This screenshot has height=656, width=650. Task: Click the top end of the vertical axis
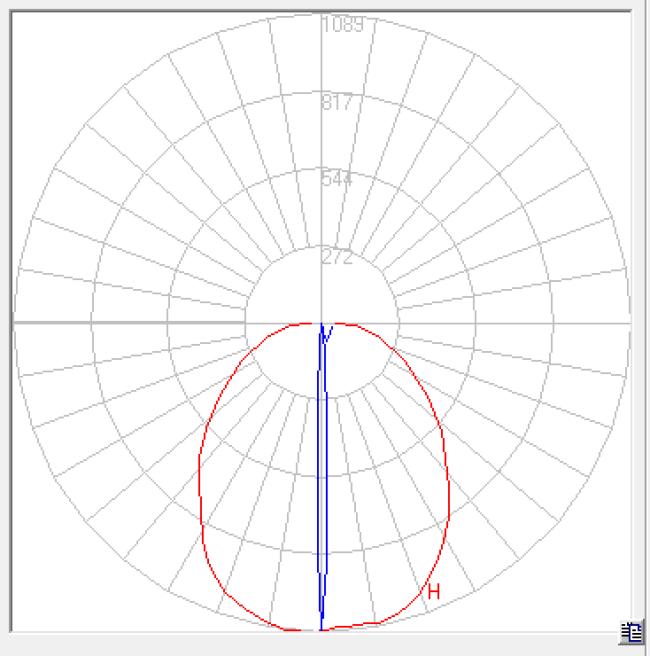tap(321, 16)
